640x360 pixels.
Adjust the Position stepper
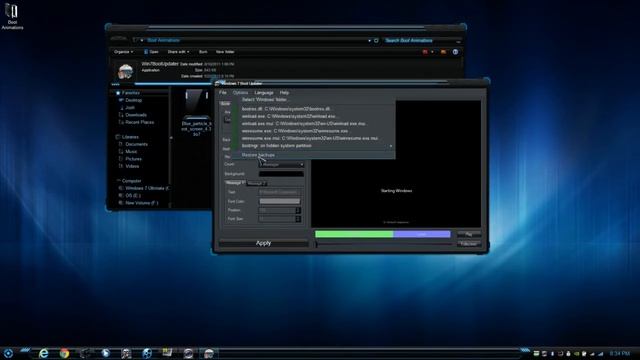pyautogui.click(x=298, y=210)
